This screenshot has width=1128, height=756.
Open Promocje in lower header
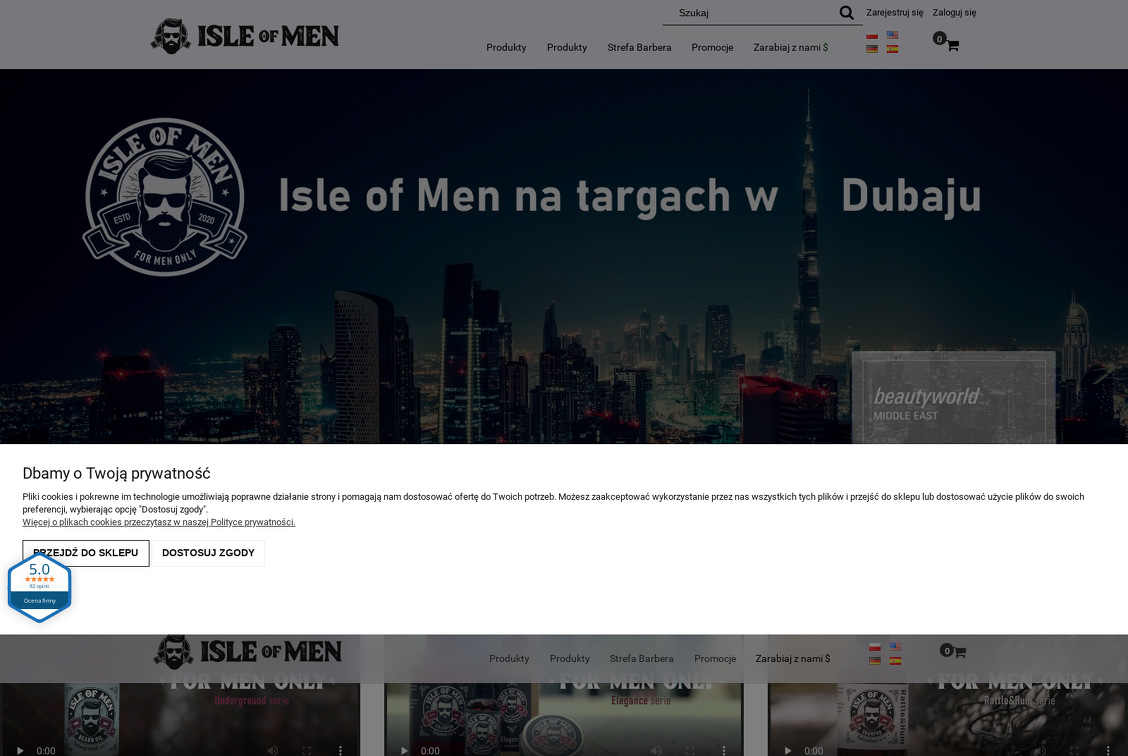click(x=715, y=658)
